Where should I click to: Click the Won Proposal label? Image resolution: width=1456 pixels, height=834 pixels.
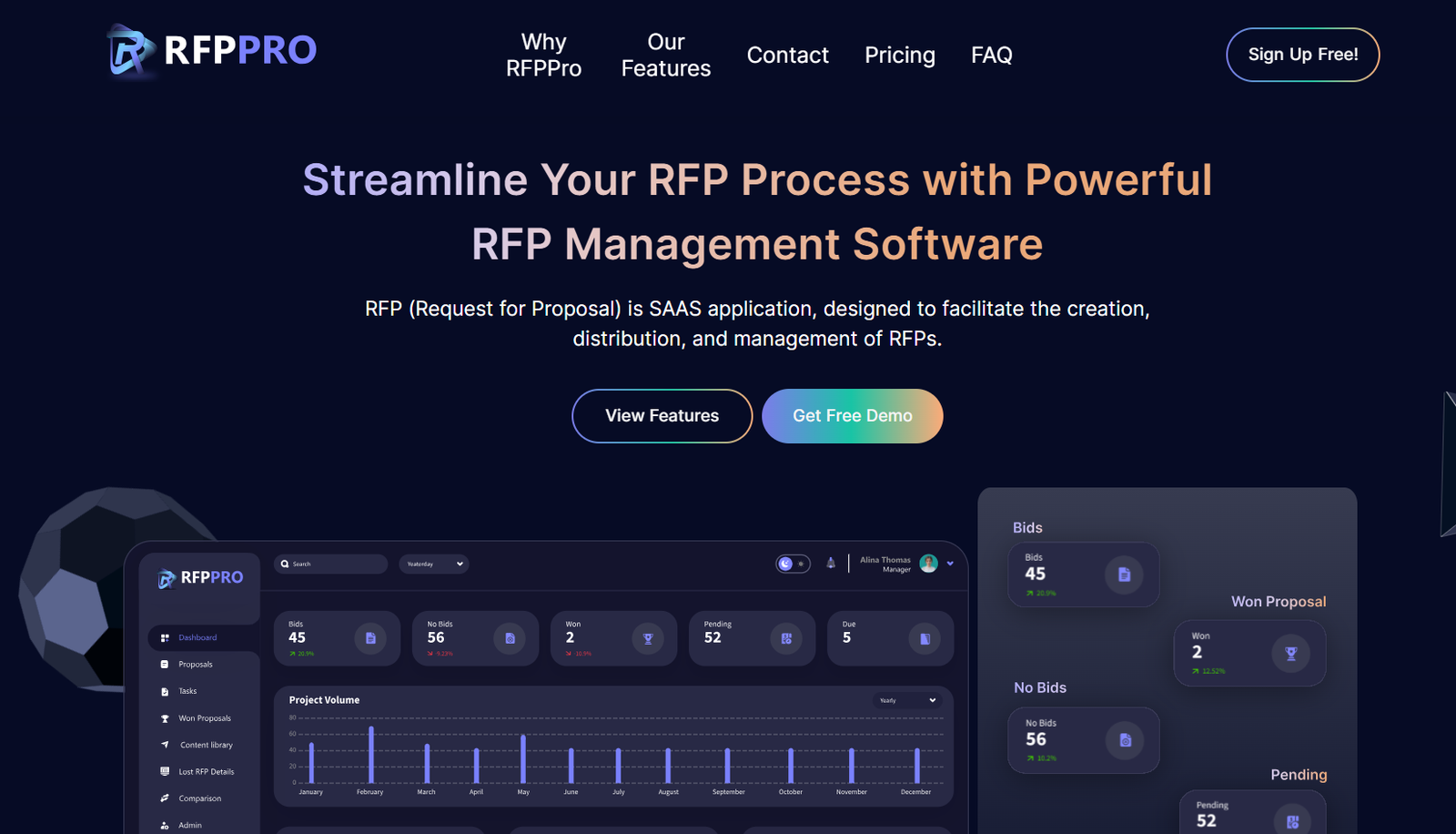1279,602
